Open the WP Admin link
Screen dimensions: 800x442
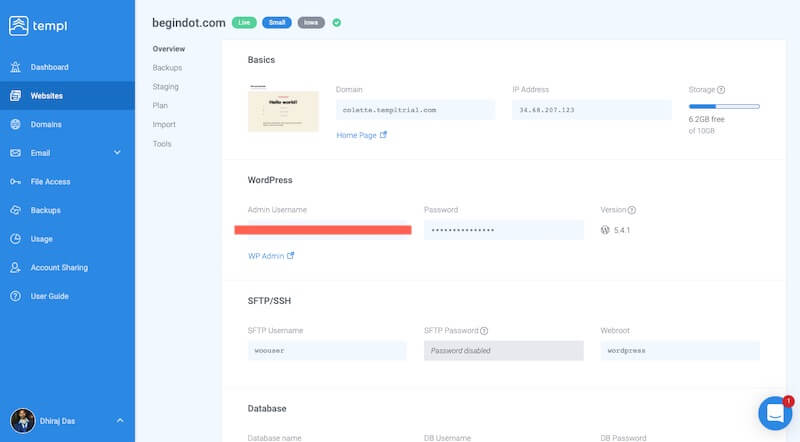(266, 256)
